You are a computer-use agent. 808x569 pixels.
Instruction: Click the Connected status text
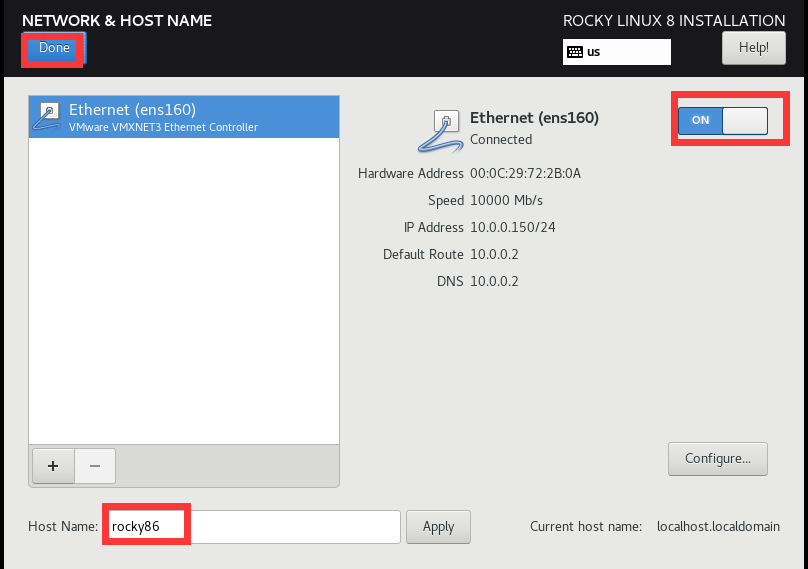[501, 140]
